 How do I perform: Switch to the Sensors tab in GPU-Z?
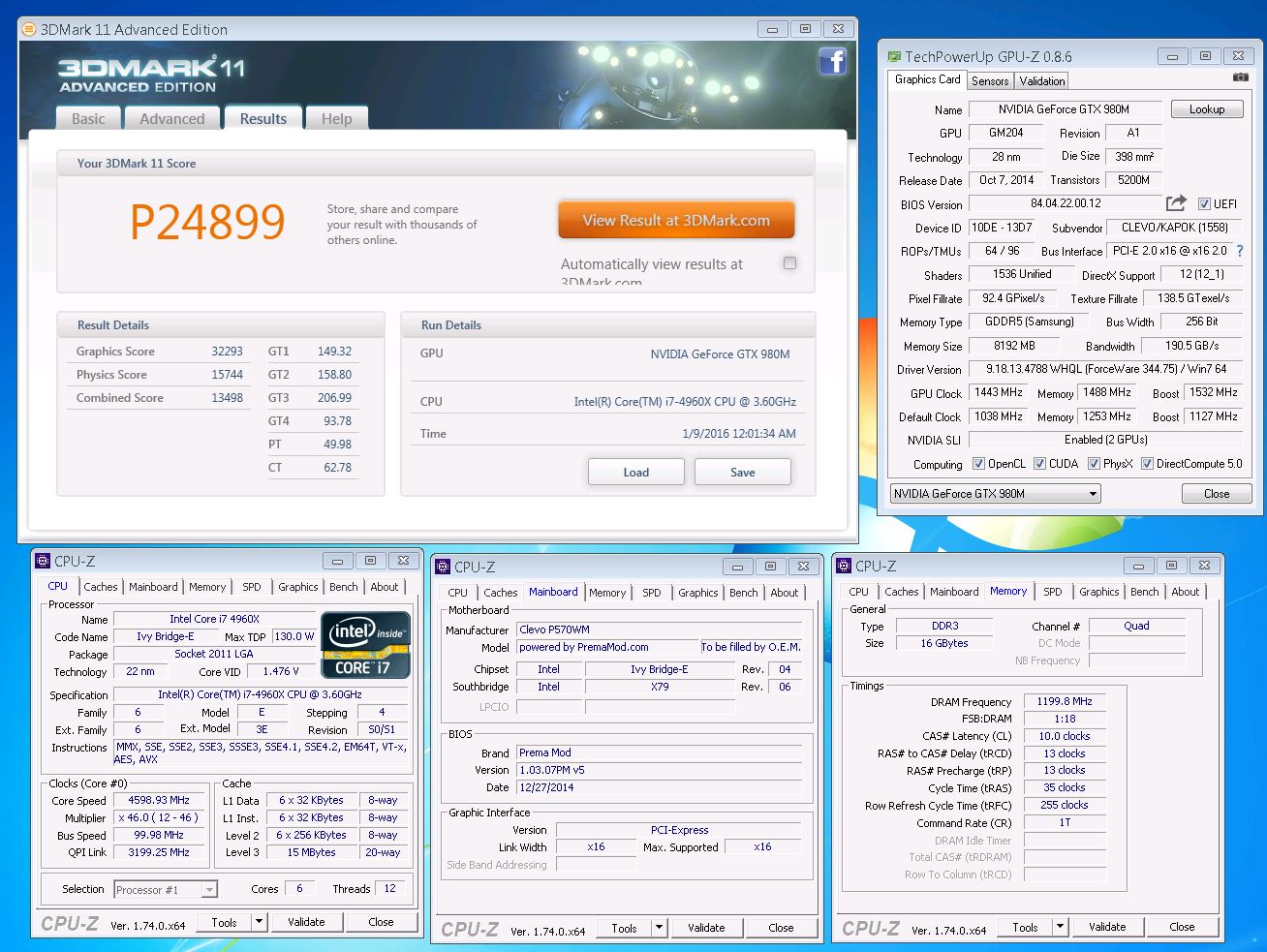coord(990,81)
